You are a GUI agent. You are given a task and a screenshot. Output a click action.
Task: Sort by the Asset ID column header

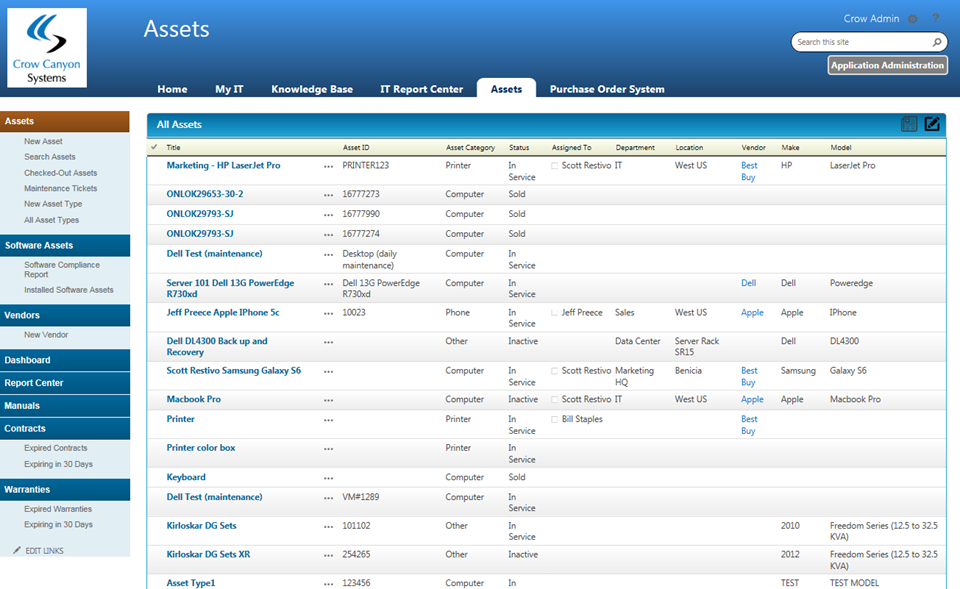point(356,148)
